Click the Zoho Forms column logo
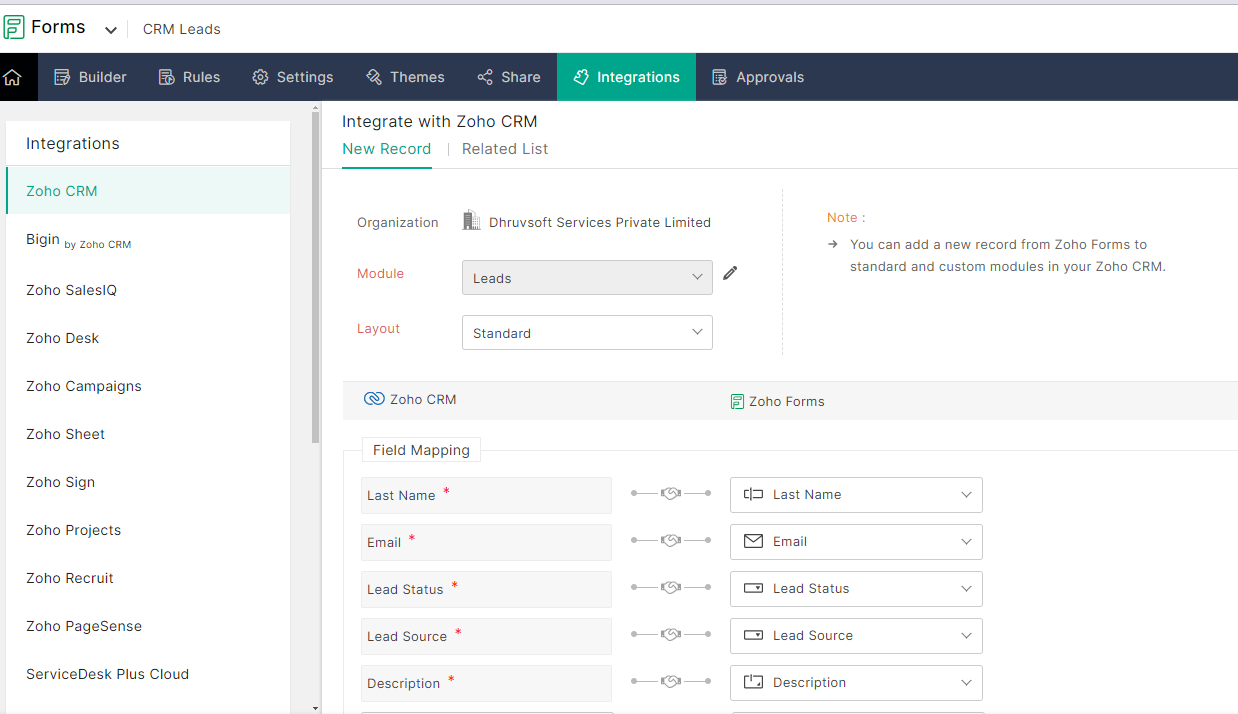This screenshot has width=1238, height=714. tap(737, 401)
